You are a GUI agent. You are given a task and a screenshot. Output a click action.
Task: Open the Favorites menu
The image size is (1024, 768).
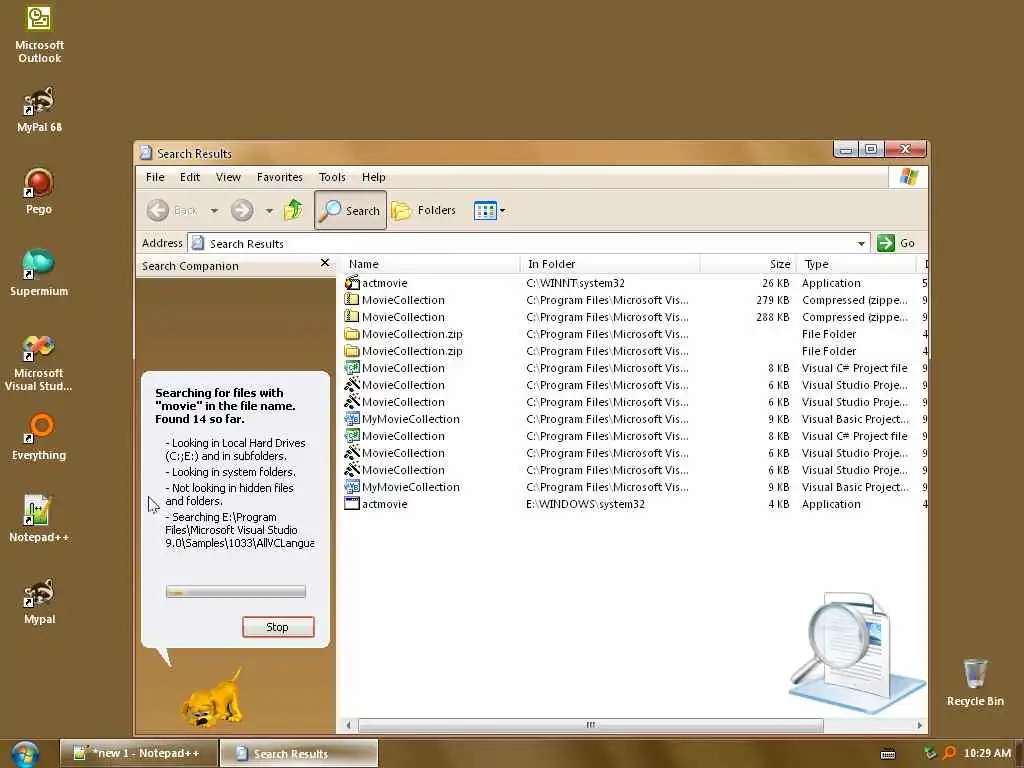coord(280,177)
